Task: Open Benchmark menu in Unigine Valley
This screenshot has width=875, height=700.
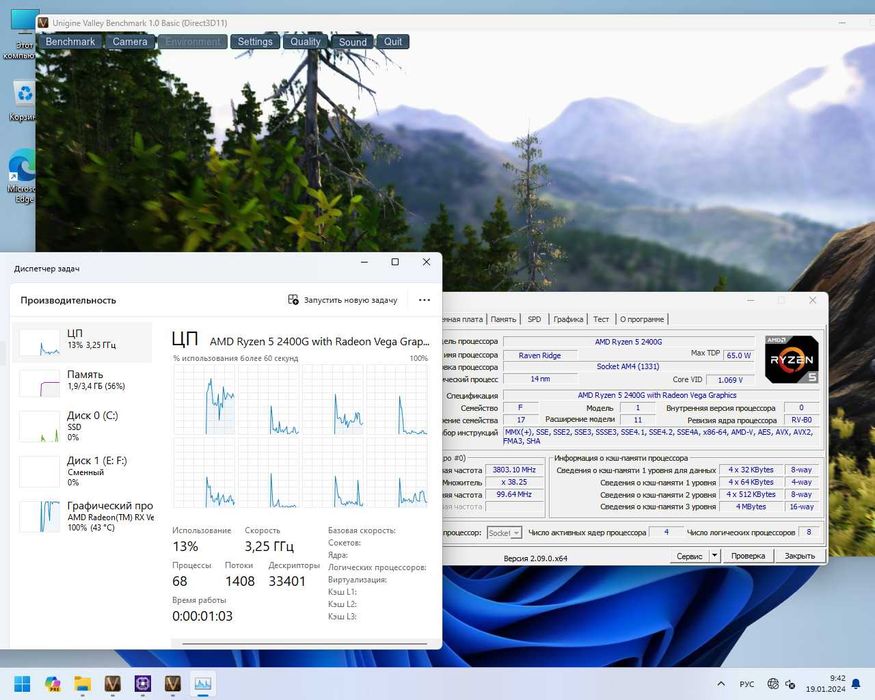Action: 70,42
